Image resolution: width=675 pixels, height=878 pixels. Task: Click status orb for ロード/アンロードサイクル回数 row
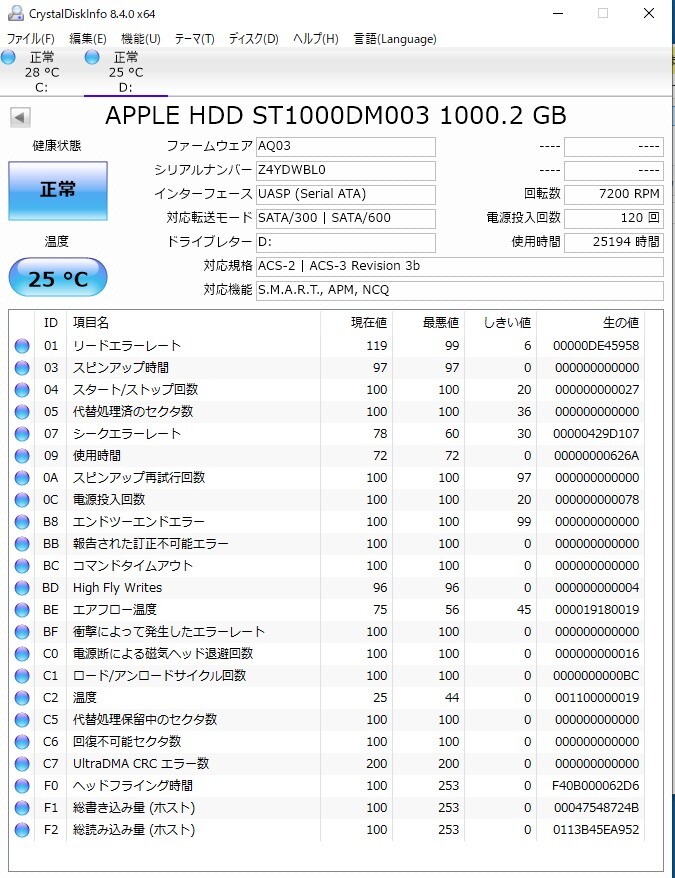tap(22, 676)
